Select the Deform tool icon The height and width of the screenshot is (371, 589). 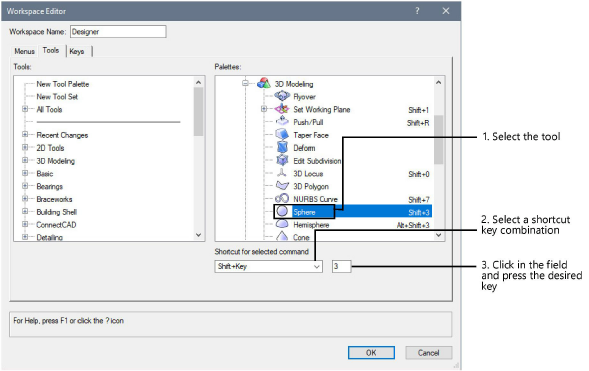coord(282,147)
